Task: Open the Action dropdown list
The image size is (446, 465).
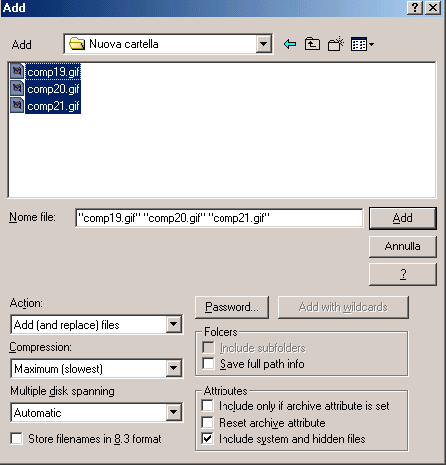Action: [173, 324]
